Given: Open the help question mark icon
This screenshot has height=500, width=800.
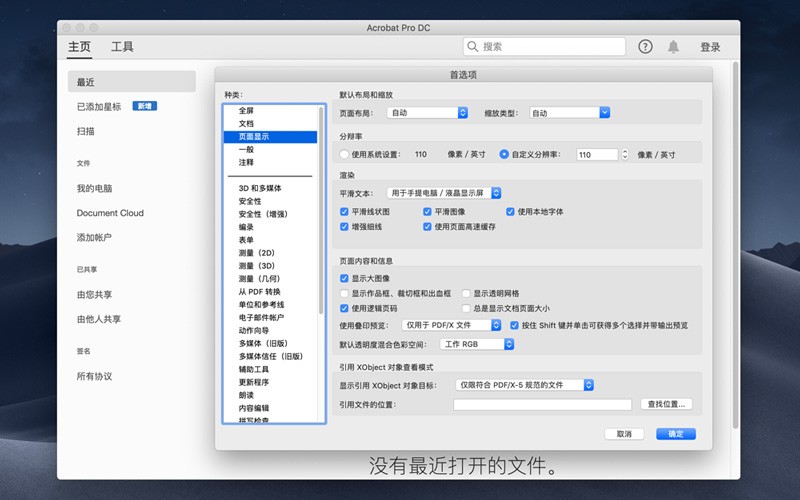Looking at the screenshot, I should 645,47.
